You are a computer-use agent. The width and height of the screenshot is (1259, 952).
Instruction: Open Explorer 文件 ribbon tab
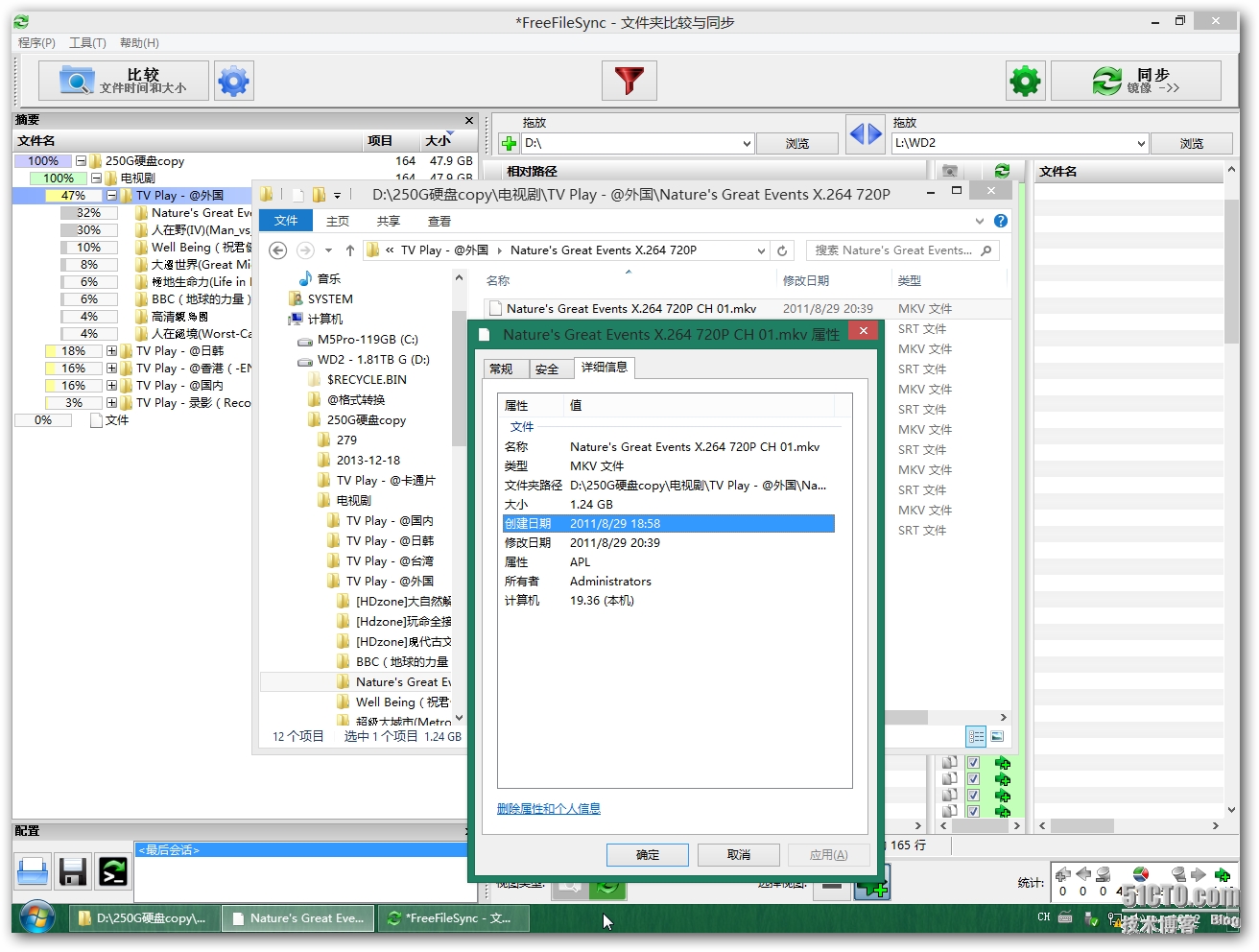286,221
